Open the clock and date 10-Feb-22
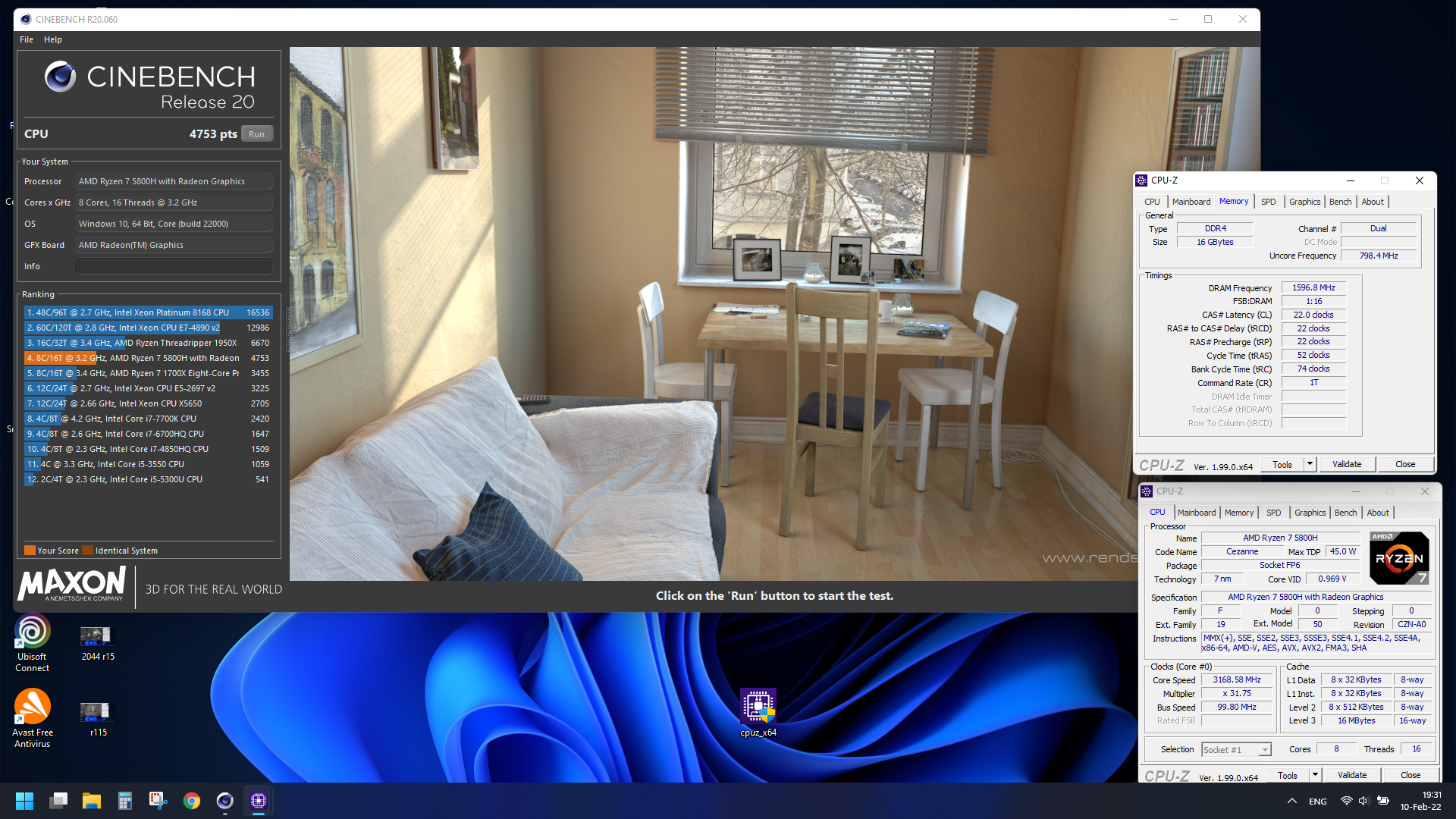The width and height of the screenshot is (1456, 819). point(1421,801)
